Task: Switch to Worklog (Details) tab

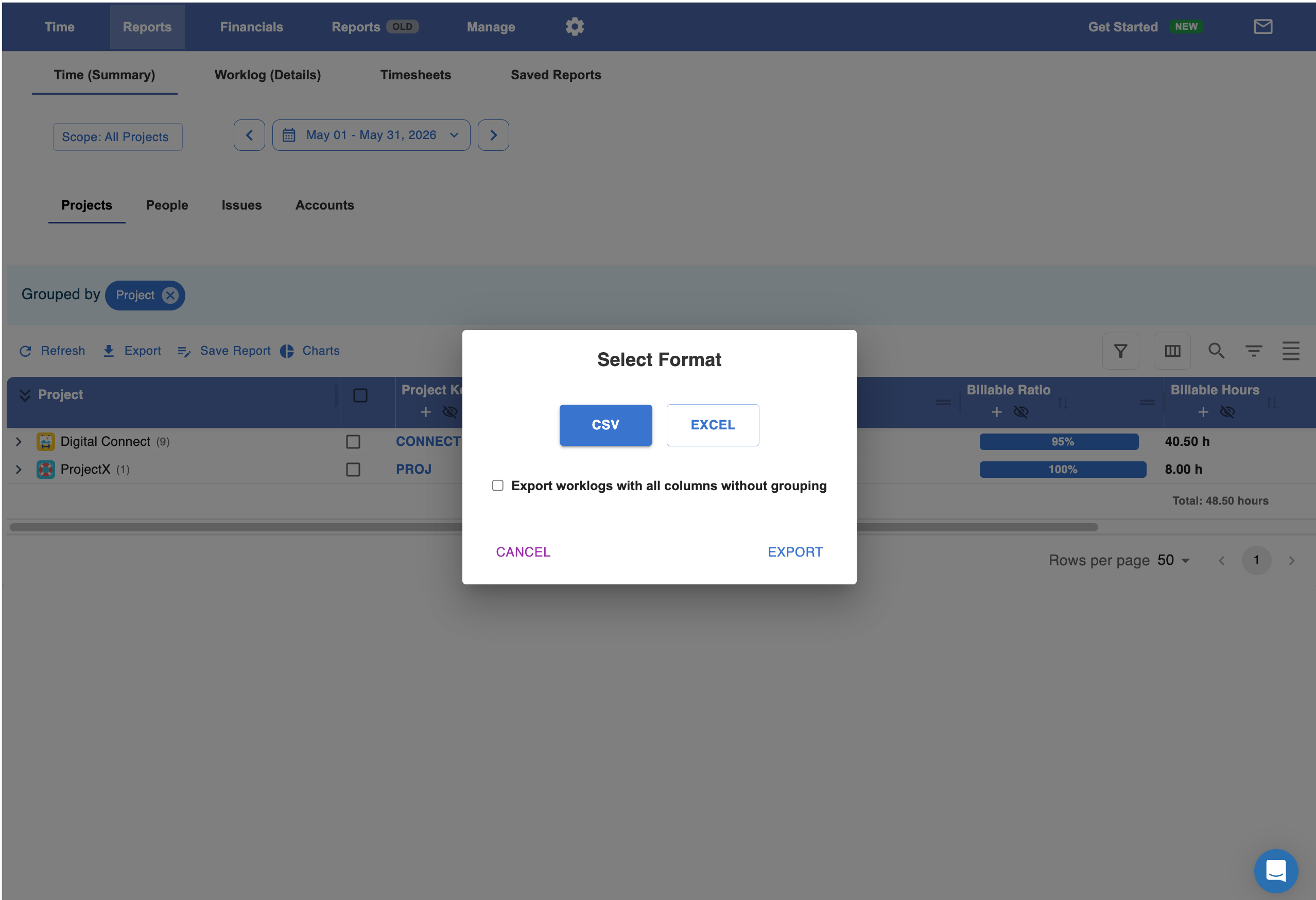Action: pos(267,75)
